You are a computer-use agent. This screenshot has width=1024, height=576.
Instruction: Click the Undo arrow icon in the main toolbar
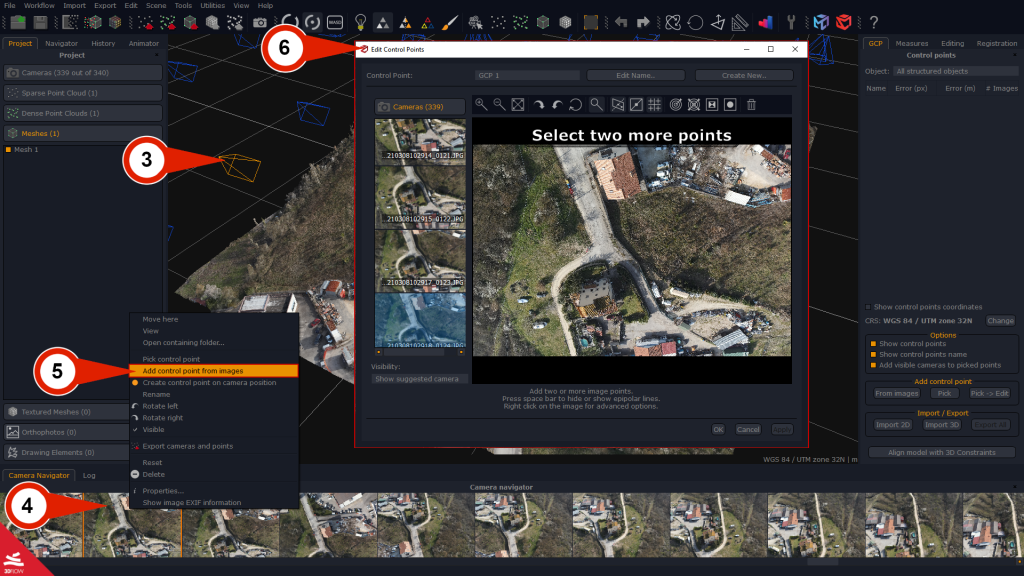(621, 20)
